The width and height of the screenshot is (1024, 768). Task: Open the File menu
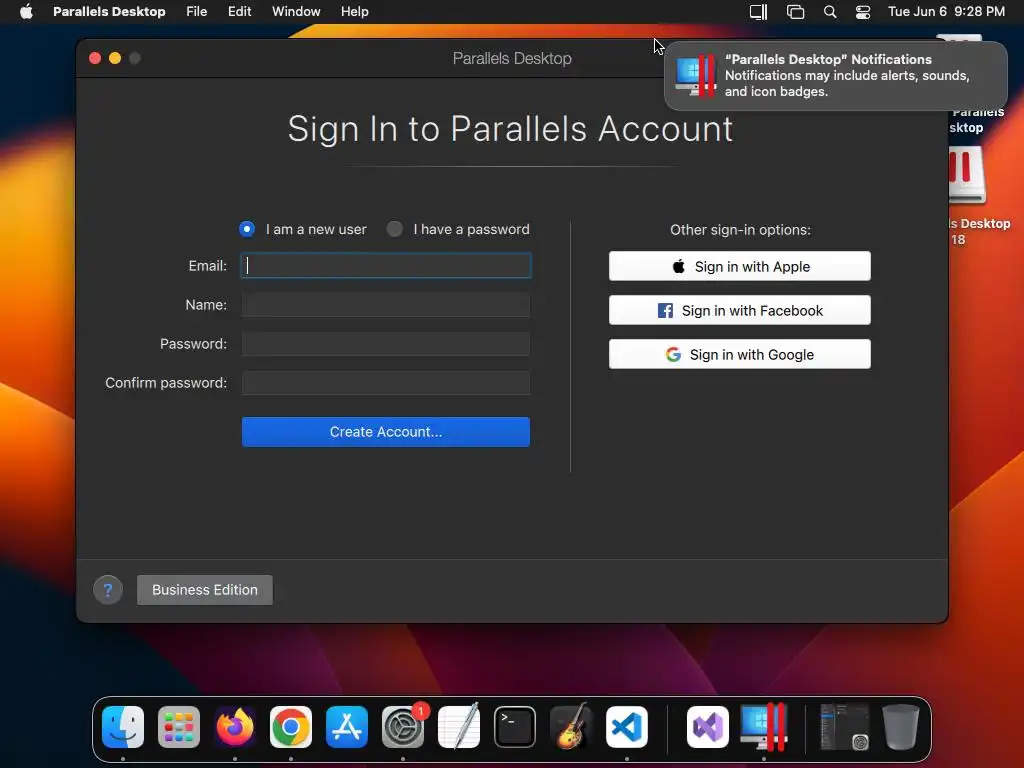(197, 12)
